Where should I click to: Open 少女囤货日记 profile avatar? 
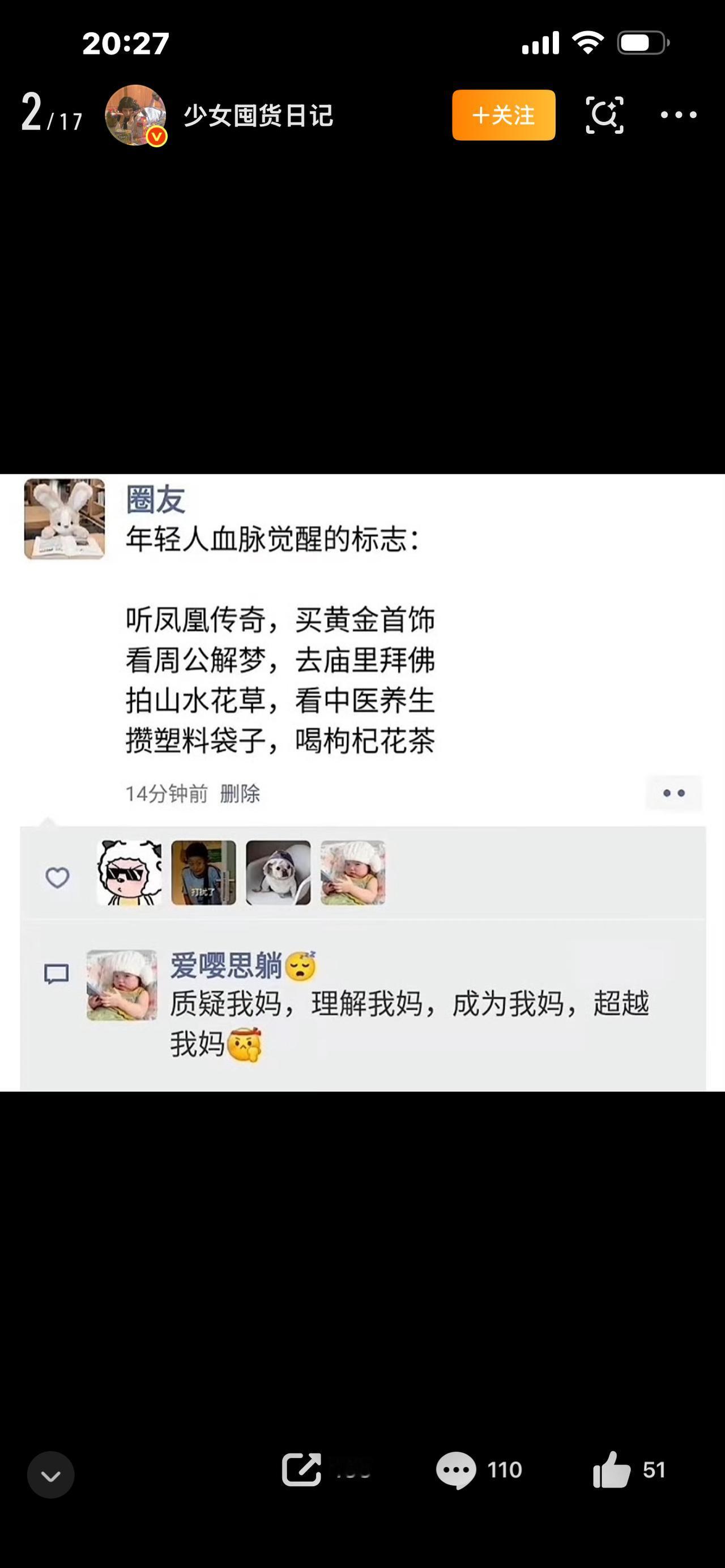click(136, 115)
